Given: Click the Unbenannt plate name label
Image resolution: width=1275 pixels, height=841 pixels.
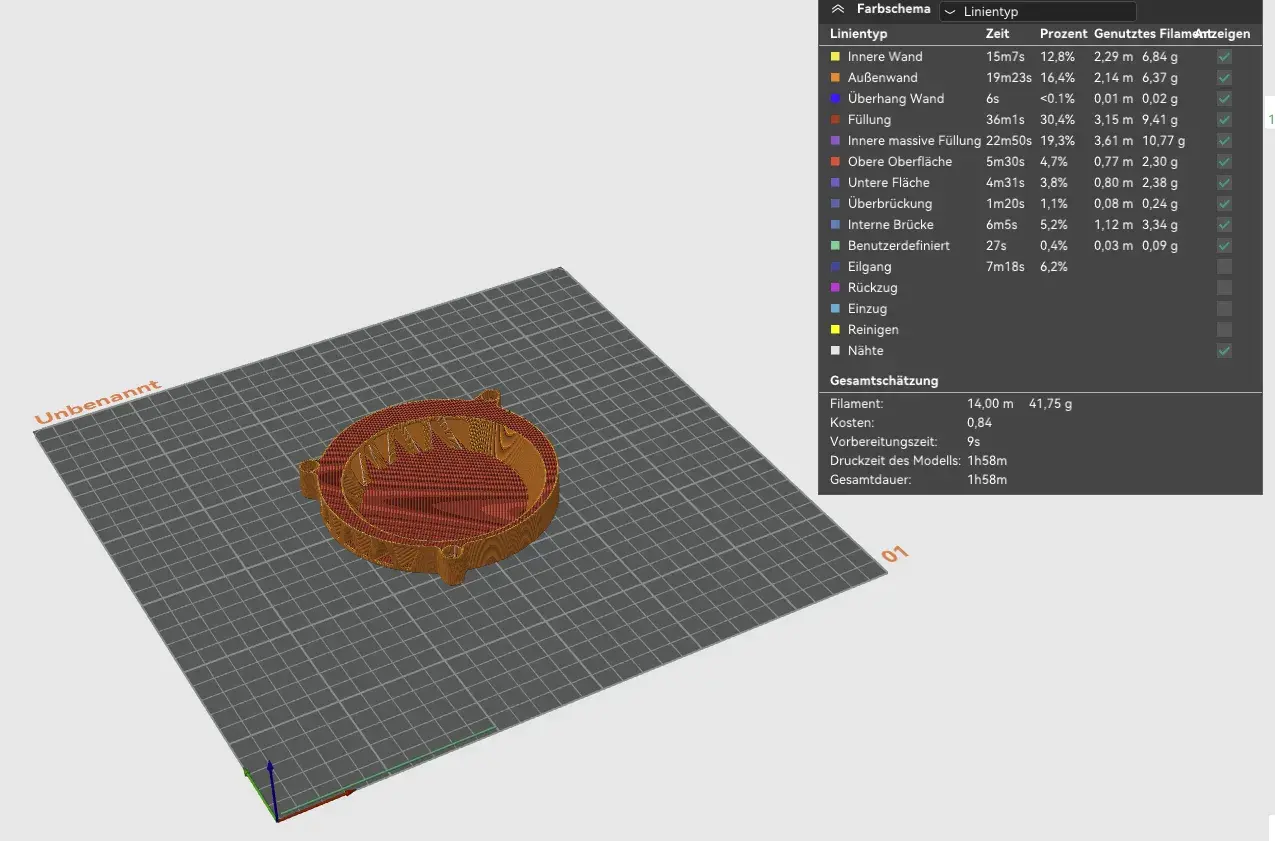Looking at the screenshot, I should point(97,400).
